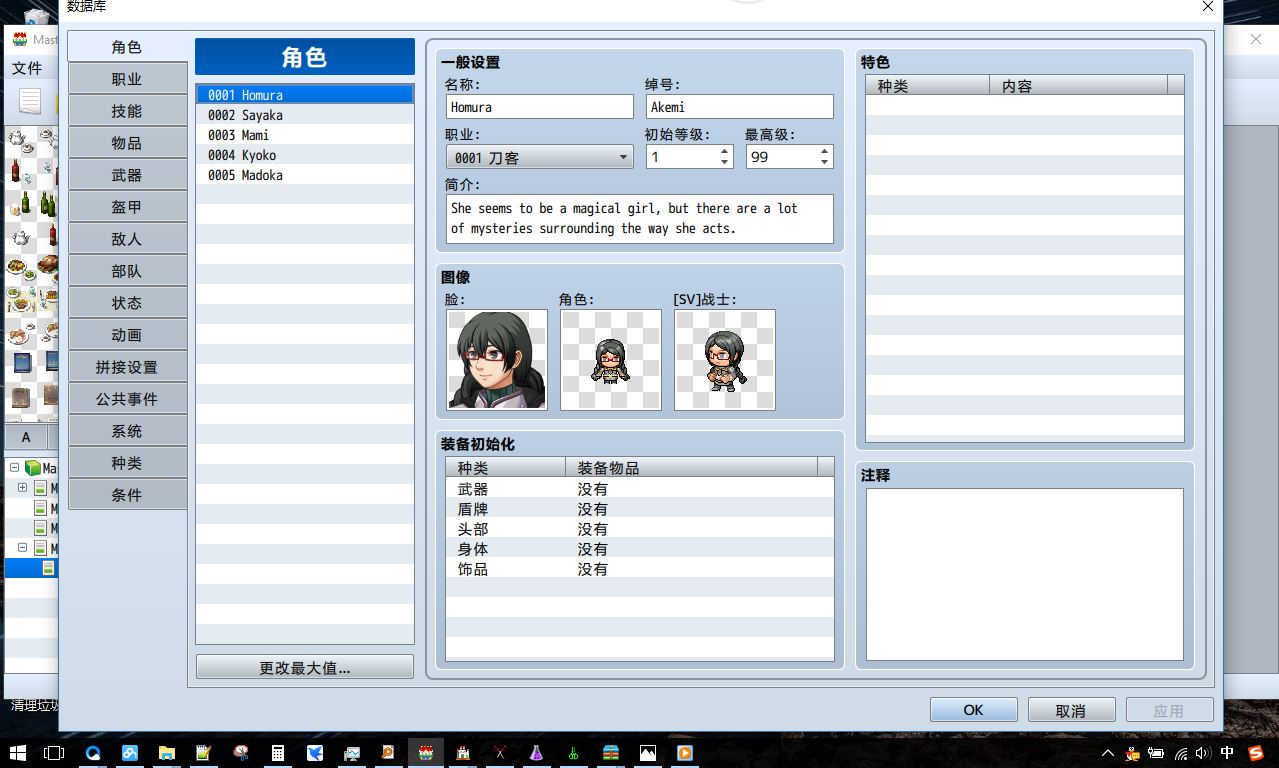Screen dimensions: 1279x768
Task: Switch to the 动画 tab
Action: click(127, 335)
